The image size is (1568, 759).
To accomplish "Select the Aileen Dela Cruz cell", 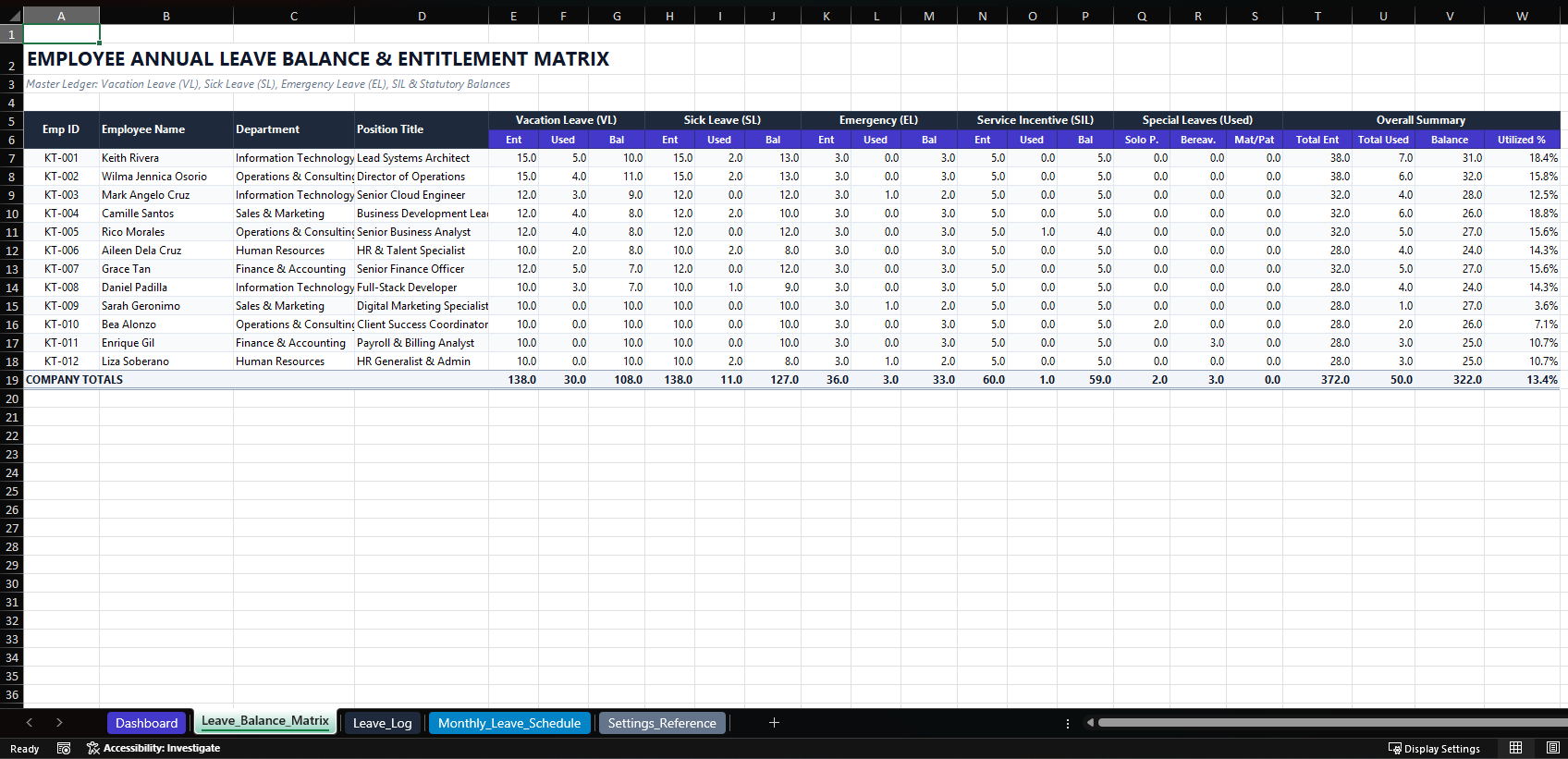I will click(x=166, y=251).
